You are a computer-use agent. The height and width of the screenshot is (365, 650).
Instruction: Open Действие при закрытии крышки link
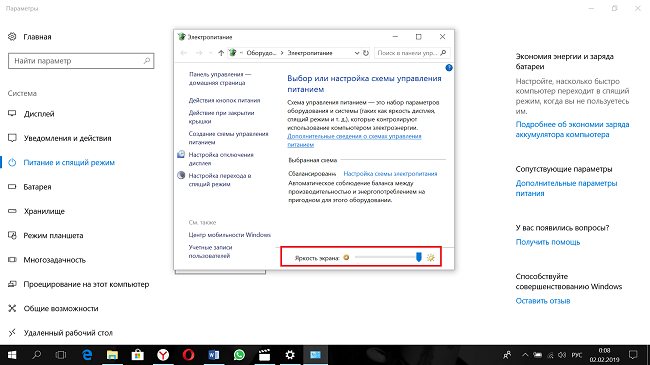click(x=221, y=117)
